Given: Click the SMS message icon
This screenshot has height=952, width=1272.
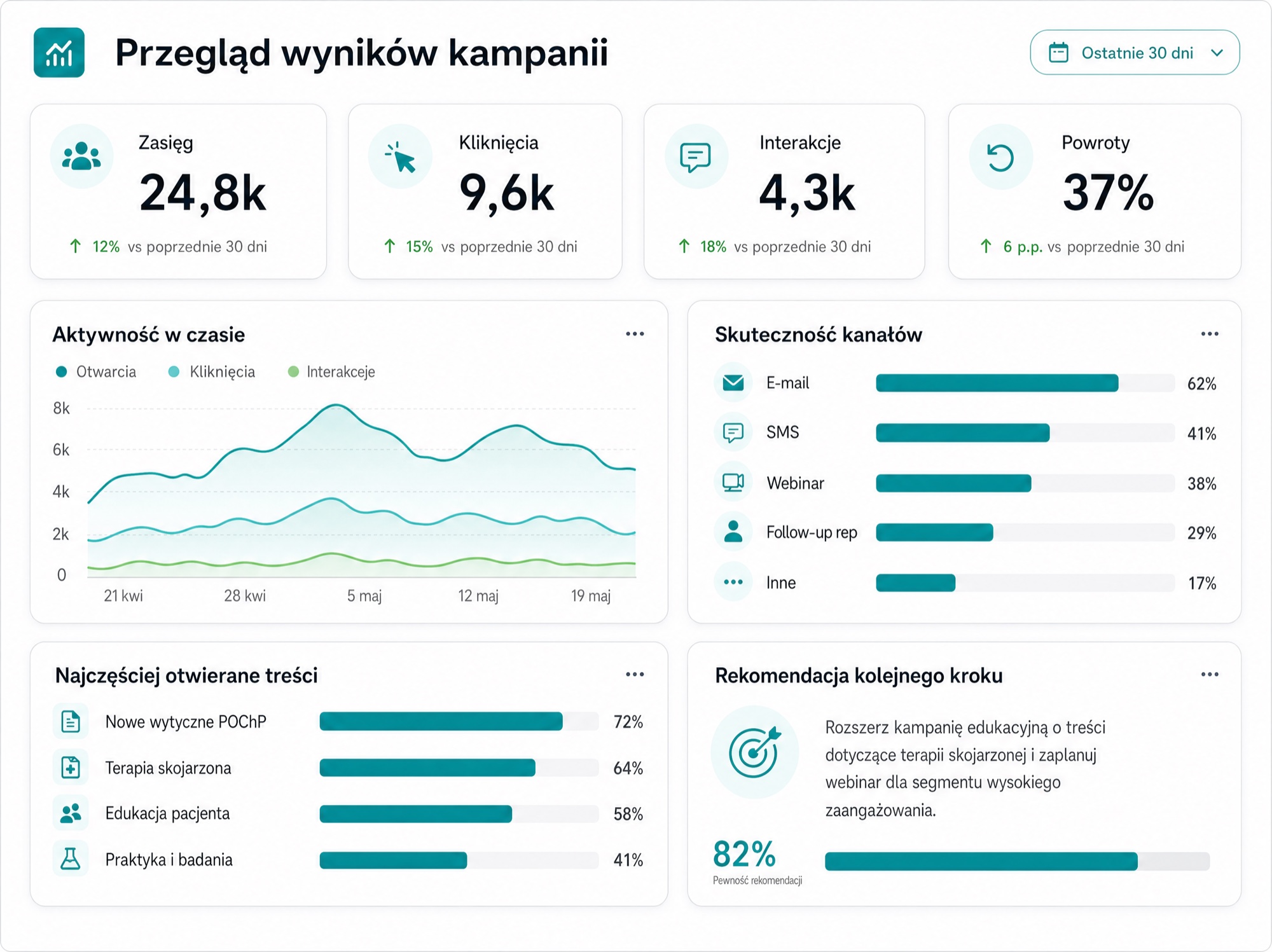Looking at the screenshot, I should pyautogui.click(x=733, y=432).
